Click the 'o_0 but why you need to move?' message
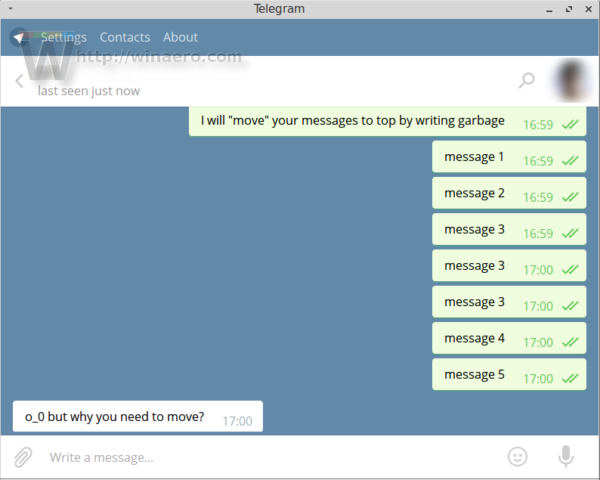The image size is (600, 480). (138, 416)
